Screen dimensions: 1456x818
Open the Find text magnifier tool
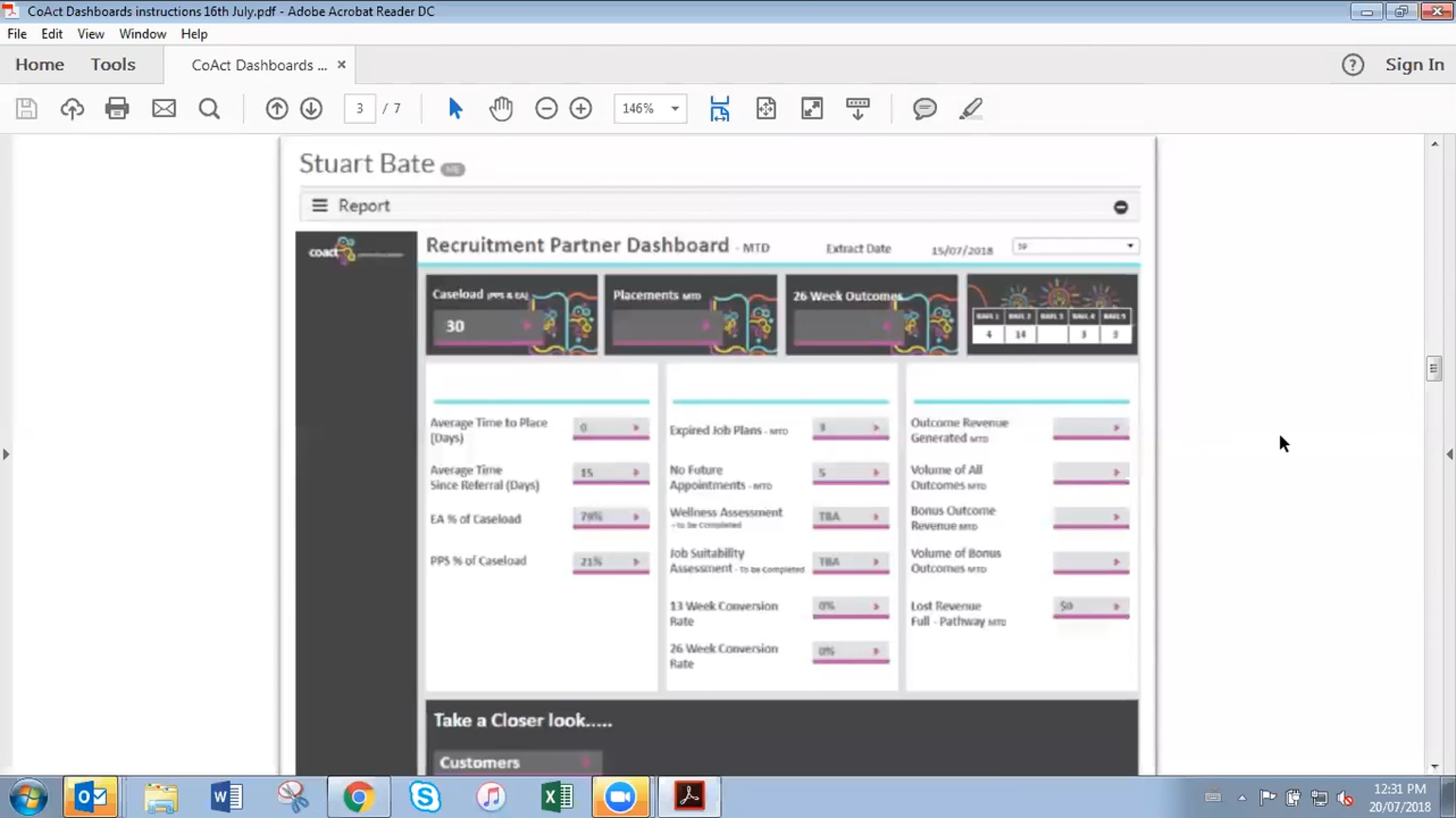click(209, 109)
